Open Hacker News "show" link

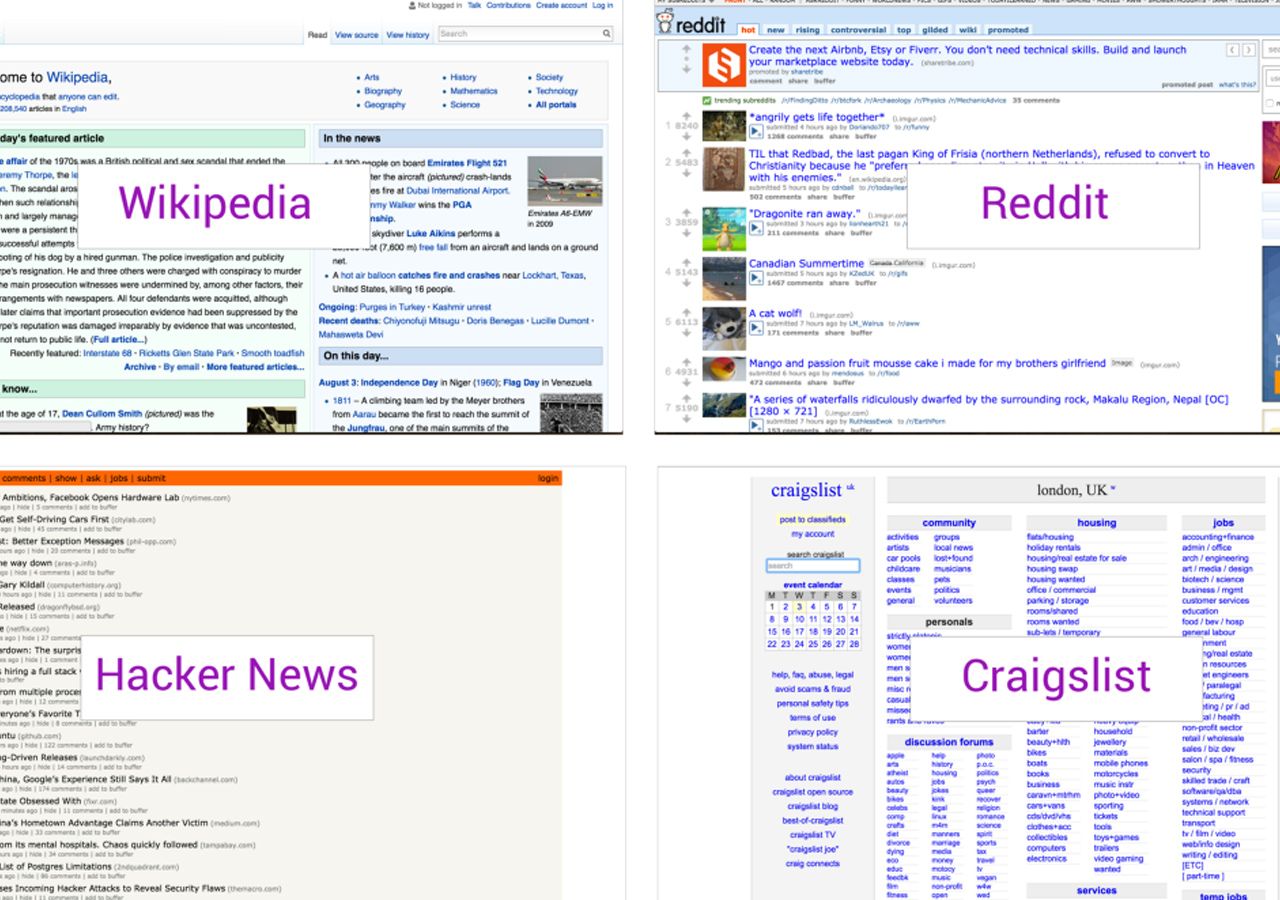click(x=66, y=479)
